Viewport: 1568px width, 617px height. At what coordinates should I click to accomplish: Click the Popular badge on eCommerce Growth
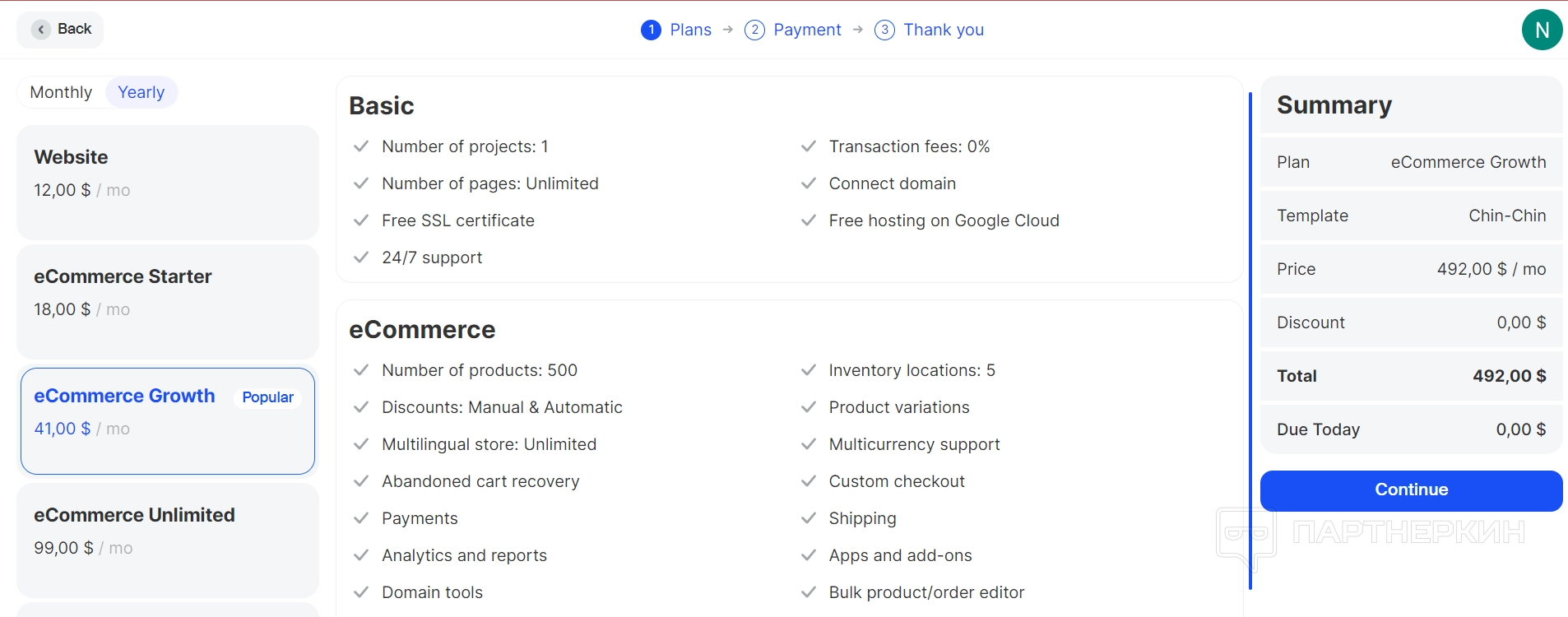tap(267, 397)
